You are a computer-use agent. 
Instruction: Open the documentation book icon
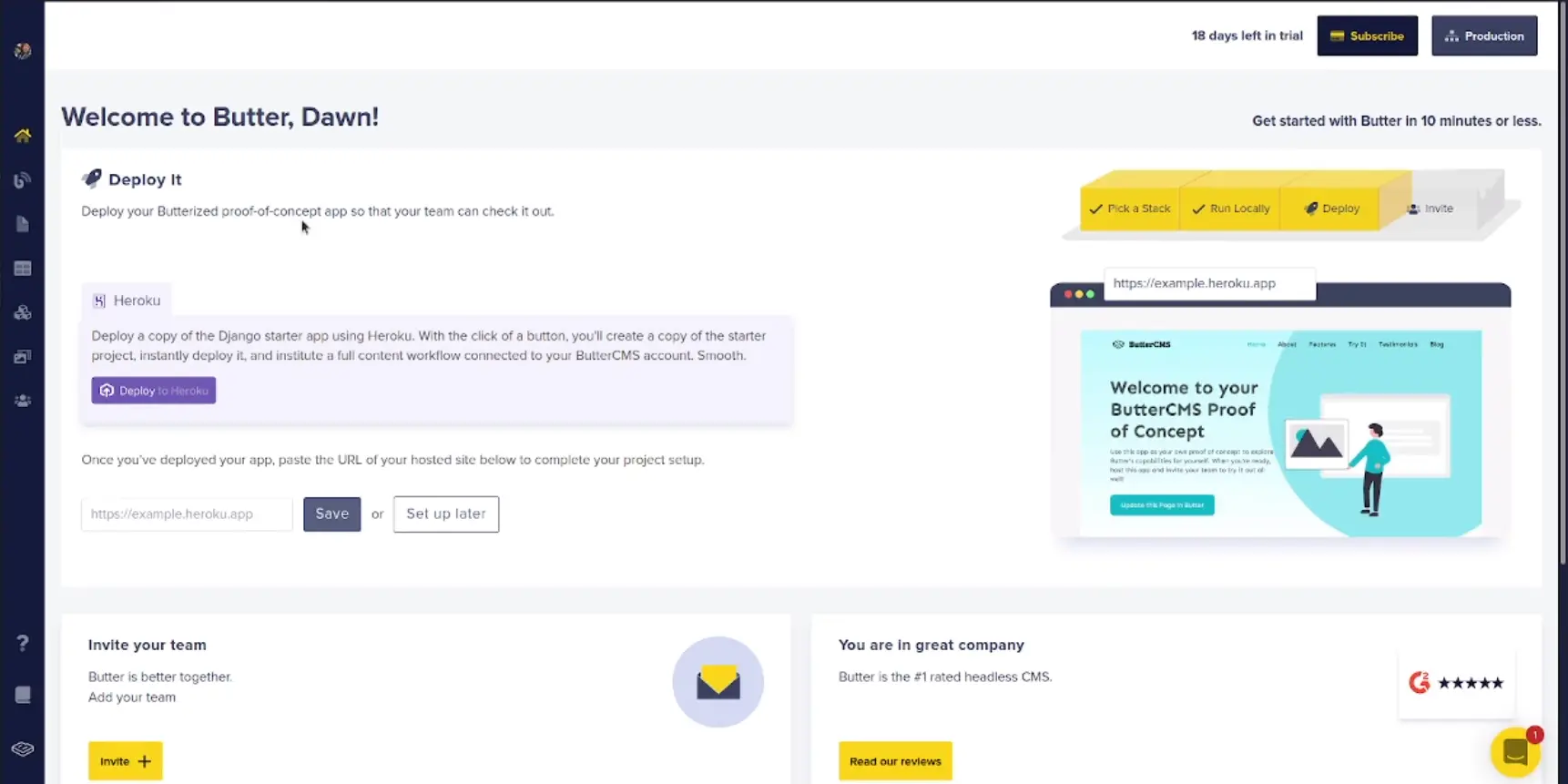tap(23, 695)
